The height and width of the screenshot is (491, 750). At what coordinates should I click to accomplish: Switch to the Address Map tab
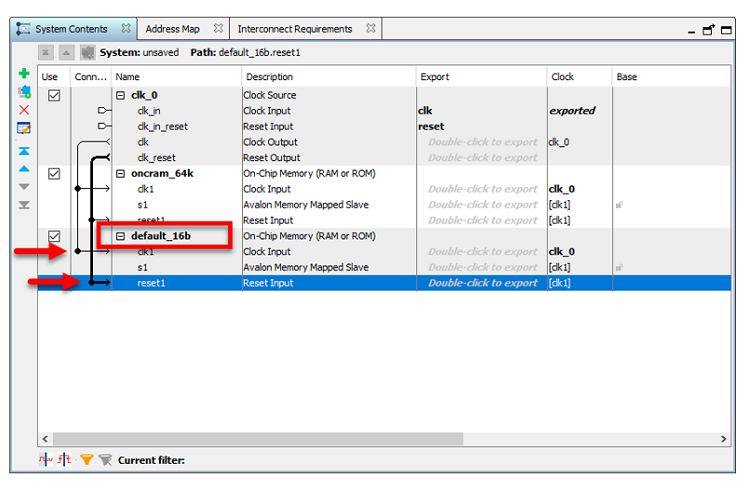(173, 29)
